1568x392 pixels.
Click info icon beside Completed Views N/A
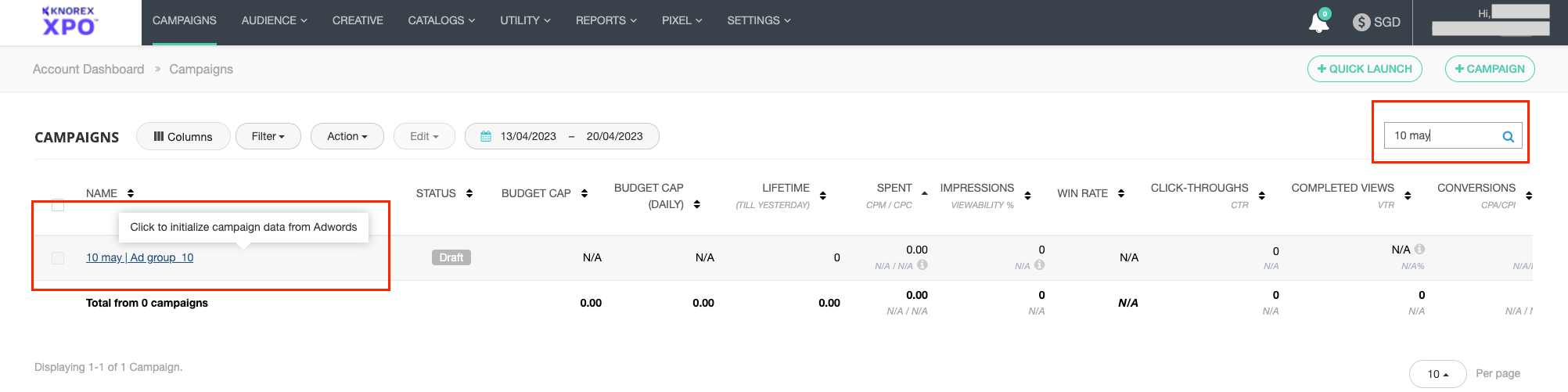click(1419, 250)
